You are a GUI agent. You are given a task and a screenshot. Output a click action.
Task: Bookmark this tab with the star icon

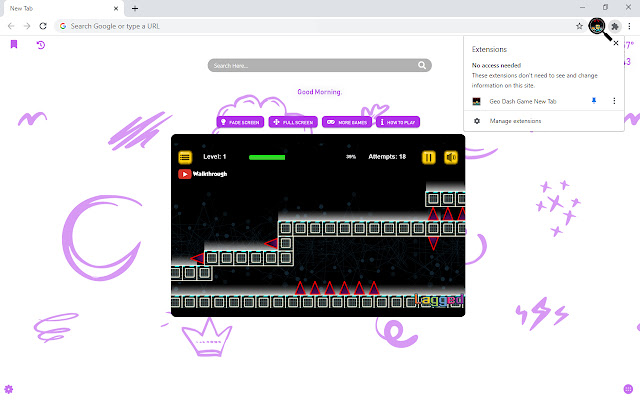[x=579, y=26]
